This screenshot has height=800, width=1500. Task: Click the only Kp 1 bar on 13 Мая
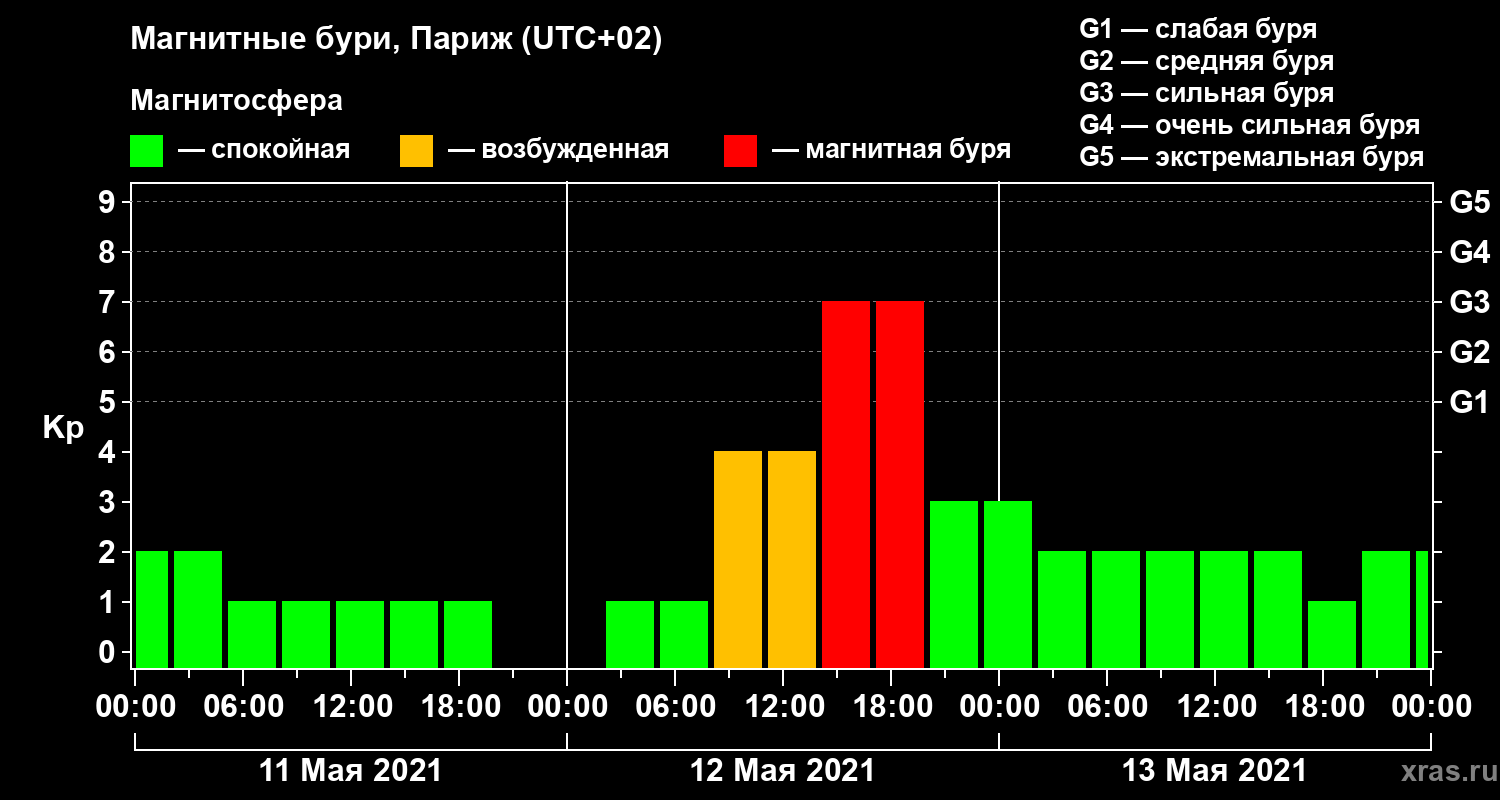coord(1332,634)
